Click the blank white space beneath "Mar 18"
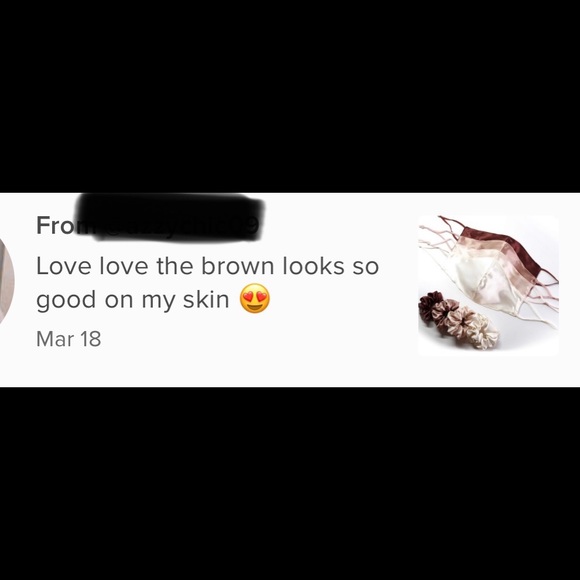 [x=148, y=368]
